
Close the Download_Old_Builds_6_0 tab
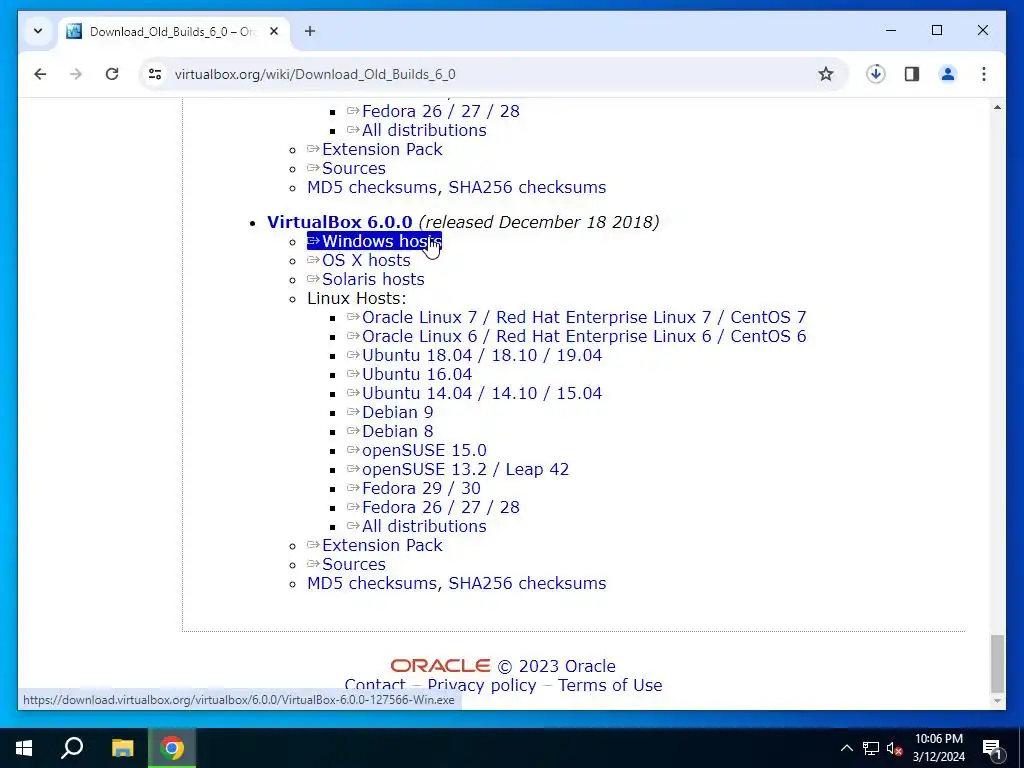coord(274,31)
